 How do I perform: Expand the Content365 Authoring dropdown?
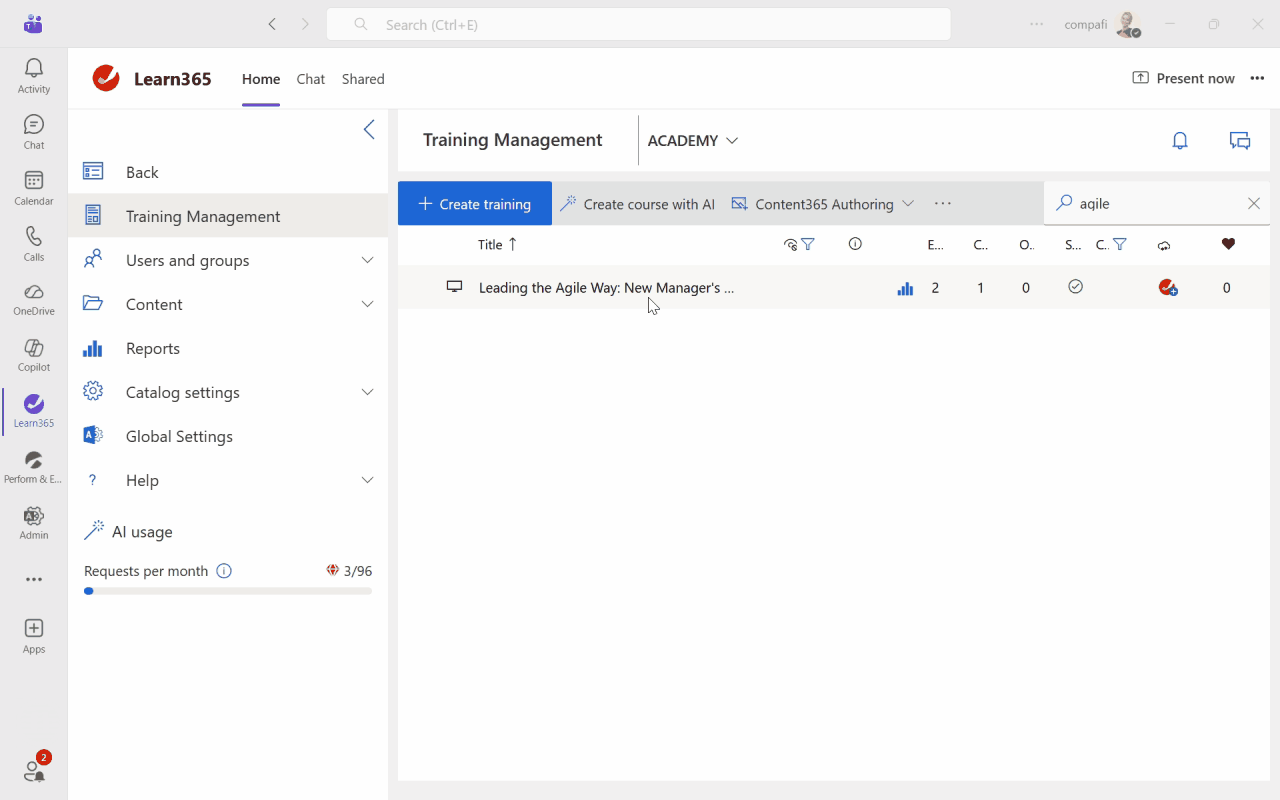[x=908, y=203]
